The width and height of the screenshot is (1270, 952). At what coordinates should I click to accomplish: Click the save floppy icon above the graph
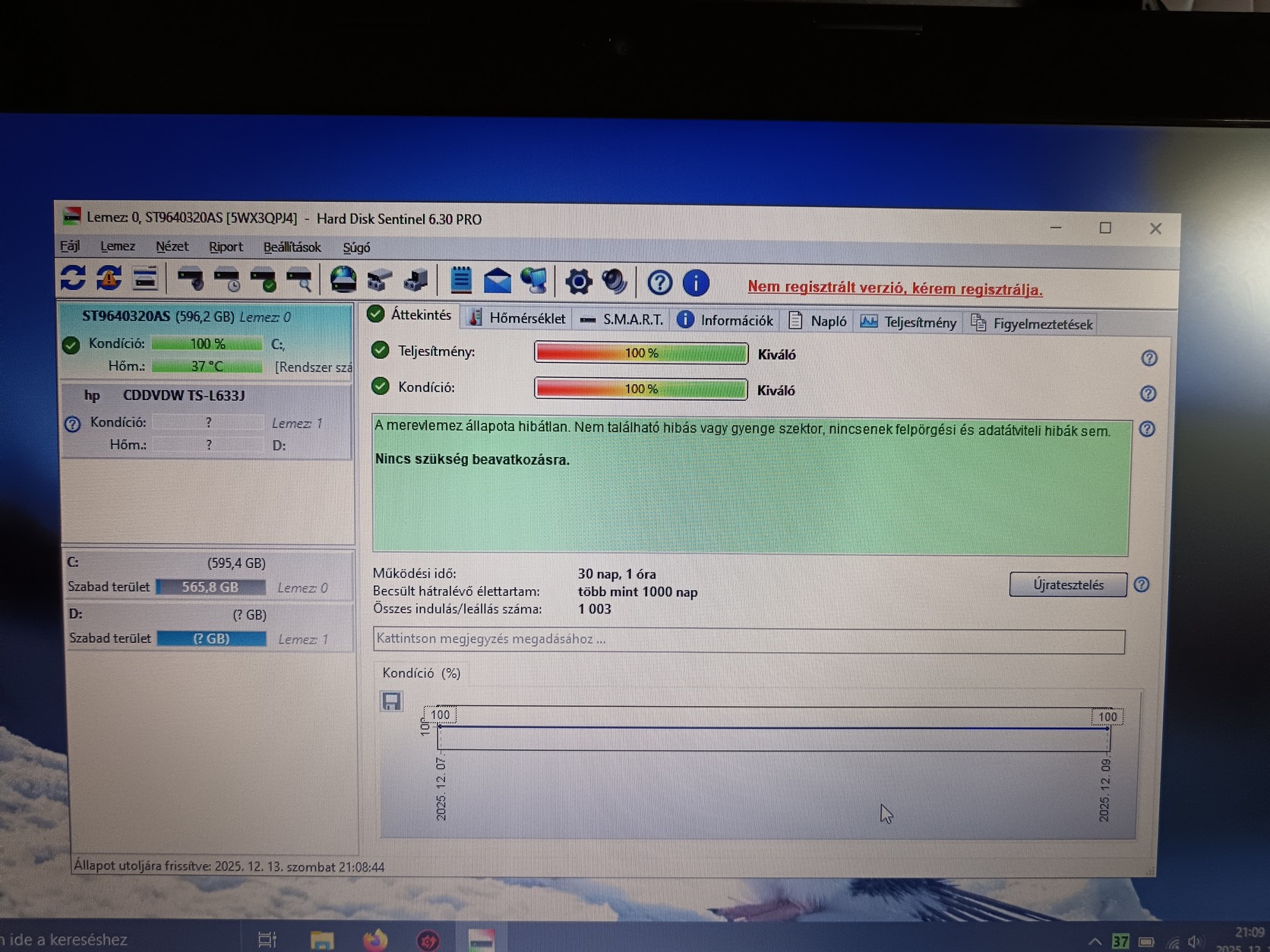[391, 701]
